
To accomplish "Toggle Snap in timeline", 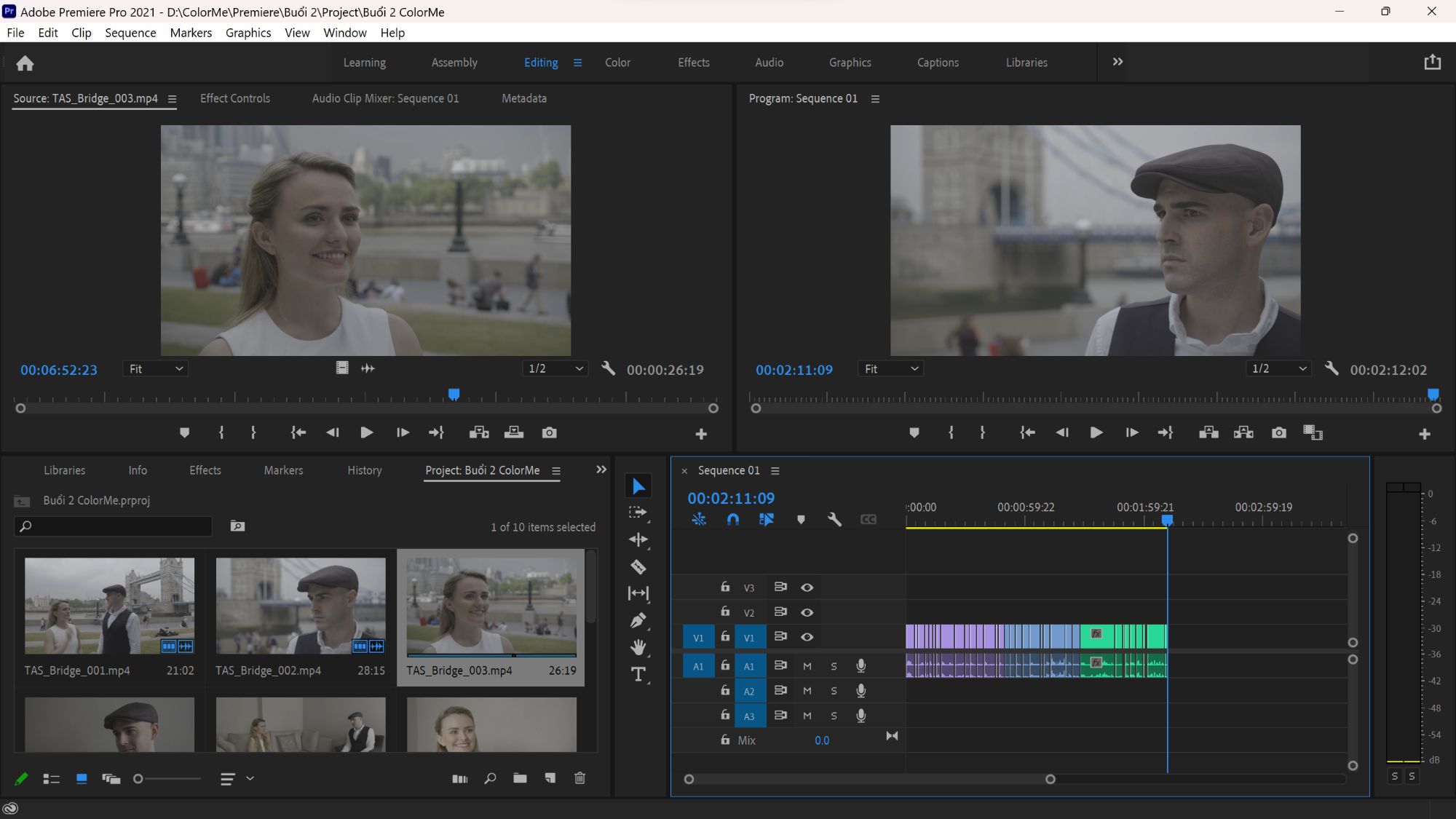I will (733, 519).
